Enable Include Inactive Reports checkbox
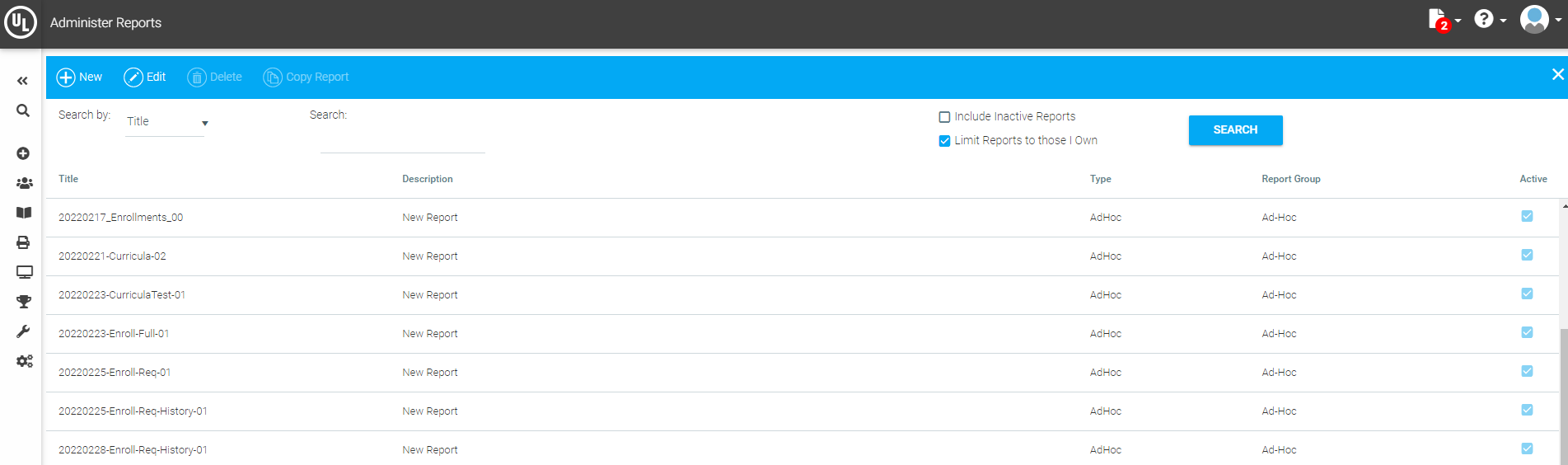1568x465 pixels. pyautogui.click(x=944, y=117)
